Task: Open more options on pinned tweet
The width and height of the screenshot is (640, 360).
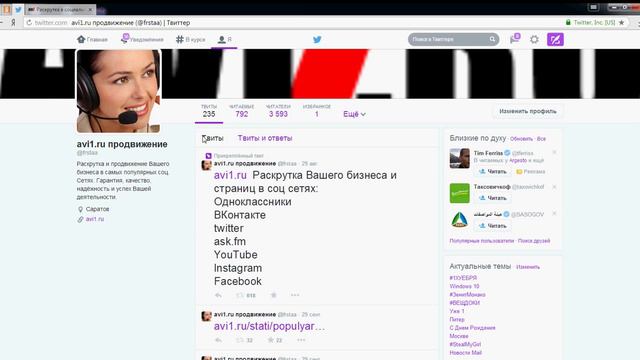Action: pos(295,295)
